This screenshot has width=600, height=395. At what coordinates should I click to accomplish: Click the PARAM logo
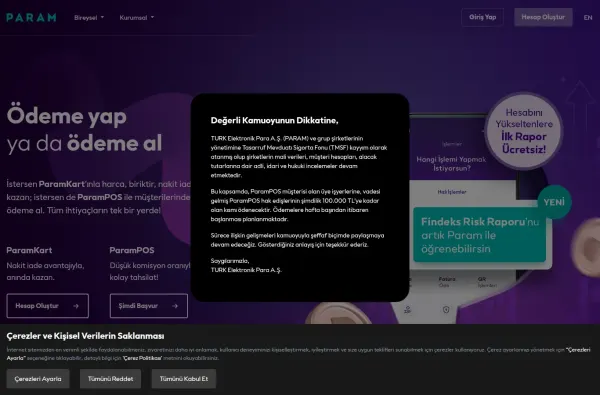[31, 18]
